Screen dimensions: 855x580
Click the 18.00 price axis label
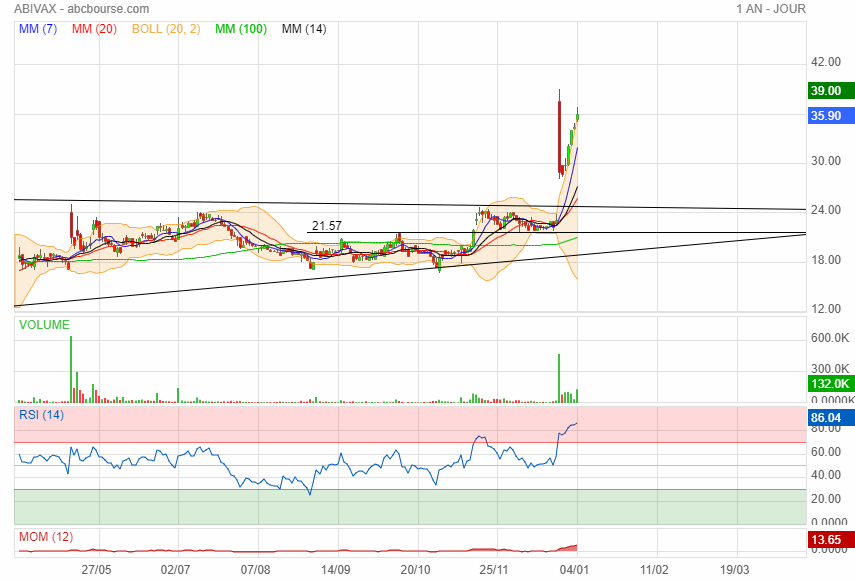point(826,260)
